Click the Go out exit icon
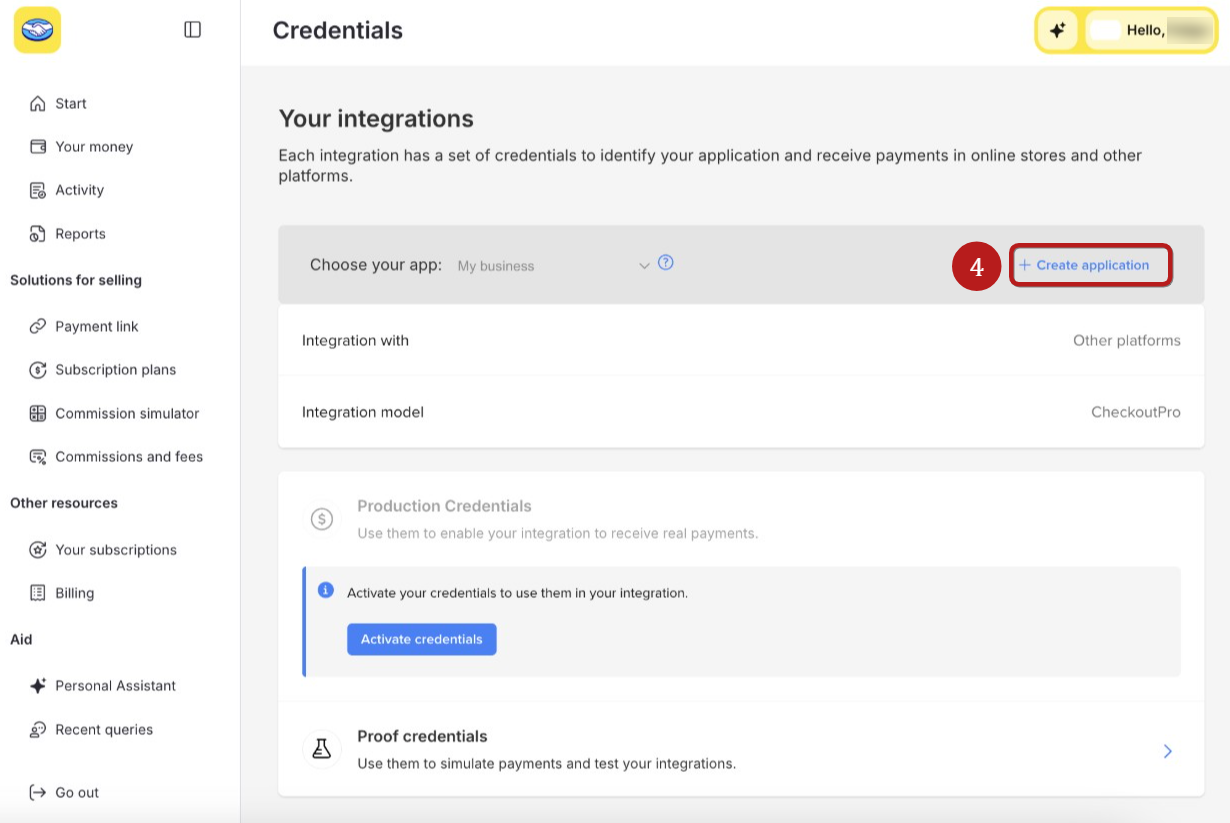This screenshot has width=1230, height=823. click(38, 793)
